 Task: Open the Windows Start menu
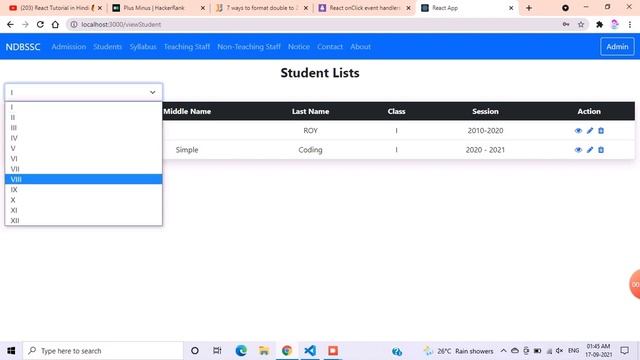point(11,351)
